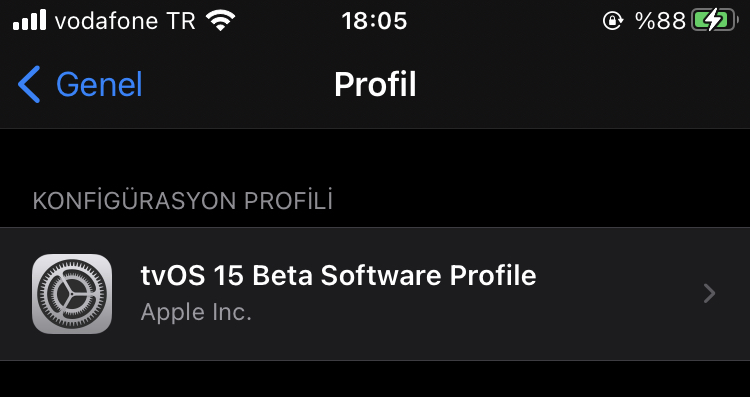Tap the Wi-Fi status icon

(220, 21)
